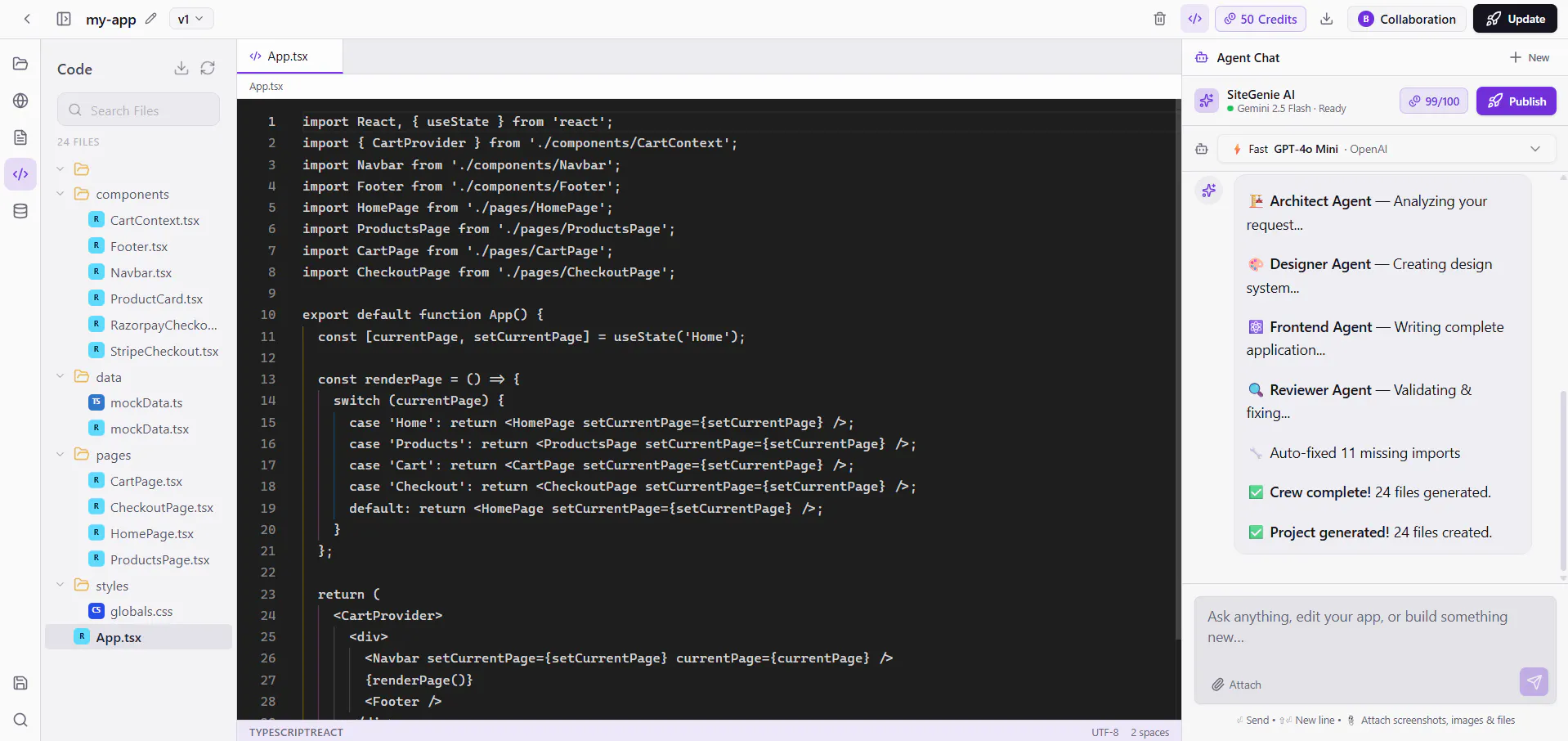Edit project name with pencil icon
Image resolution: width=1568 pixels, height=741 pixels.
tap(150, 19)
